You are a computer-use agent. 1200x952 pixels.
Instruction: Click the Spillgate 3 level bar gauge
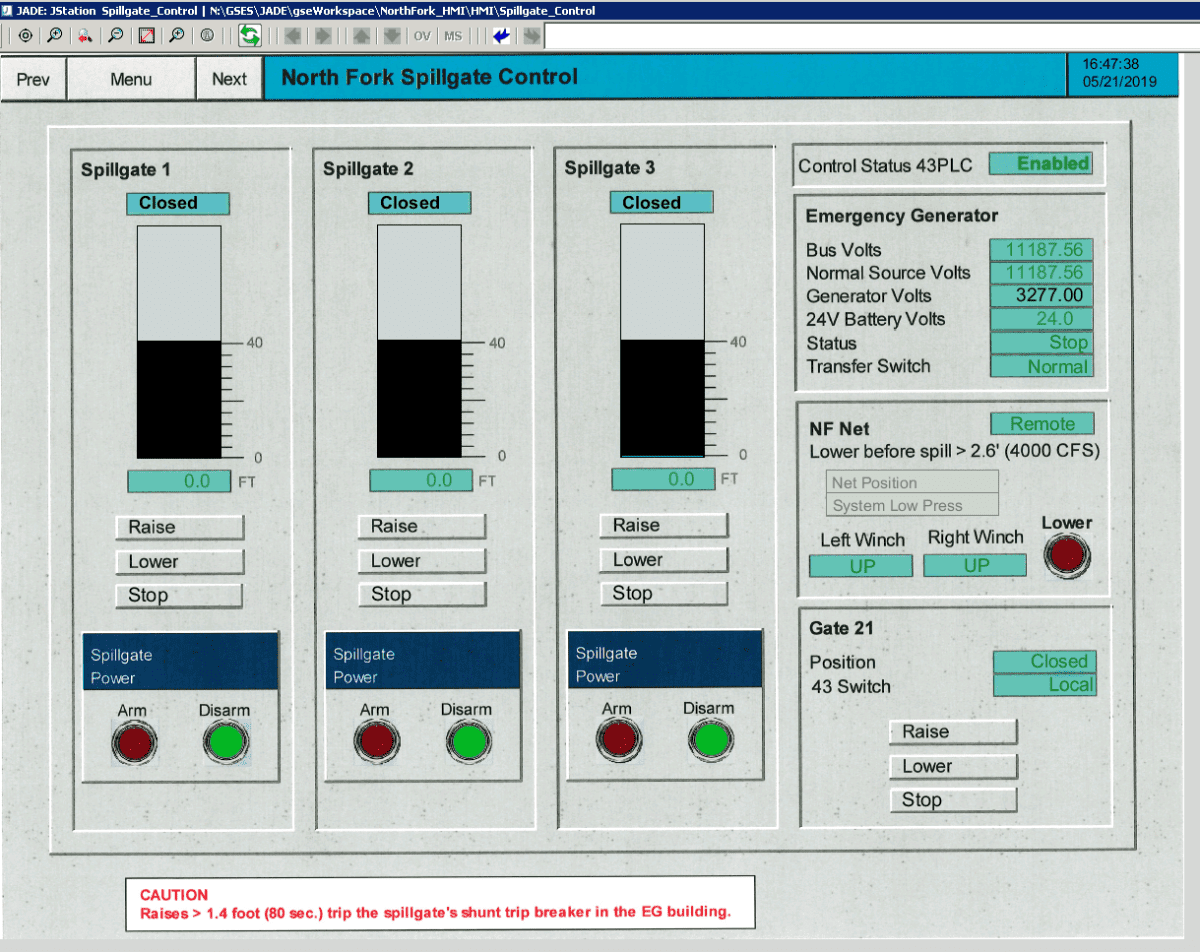[662, 341]
